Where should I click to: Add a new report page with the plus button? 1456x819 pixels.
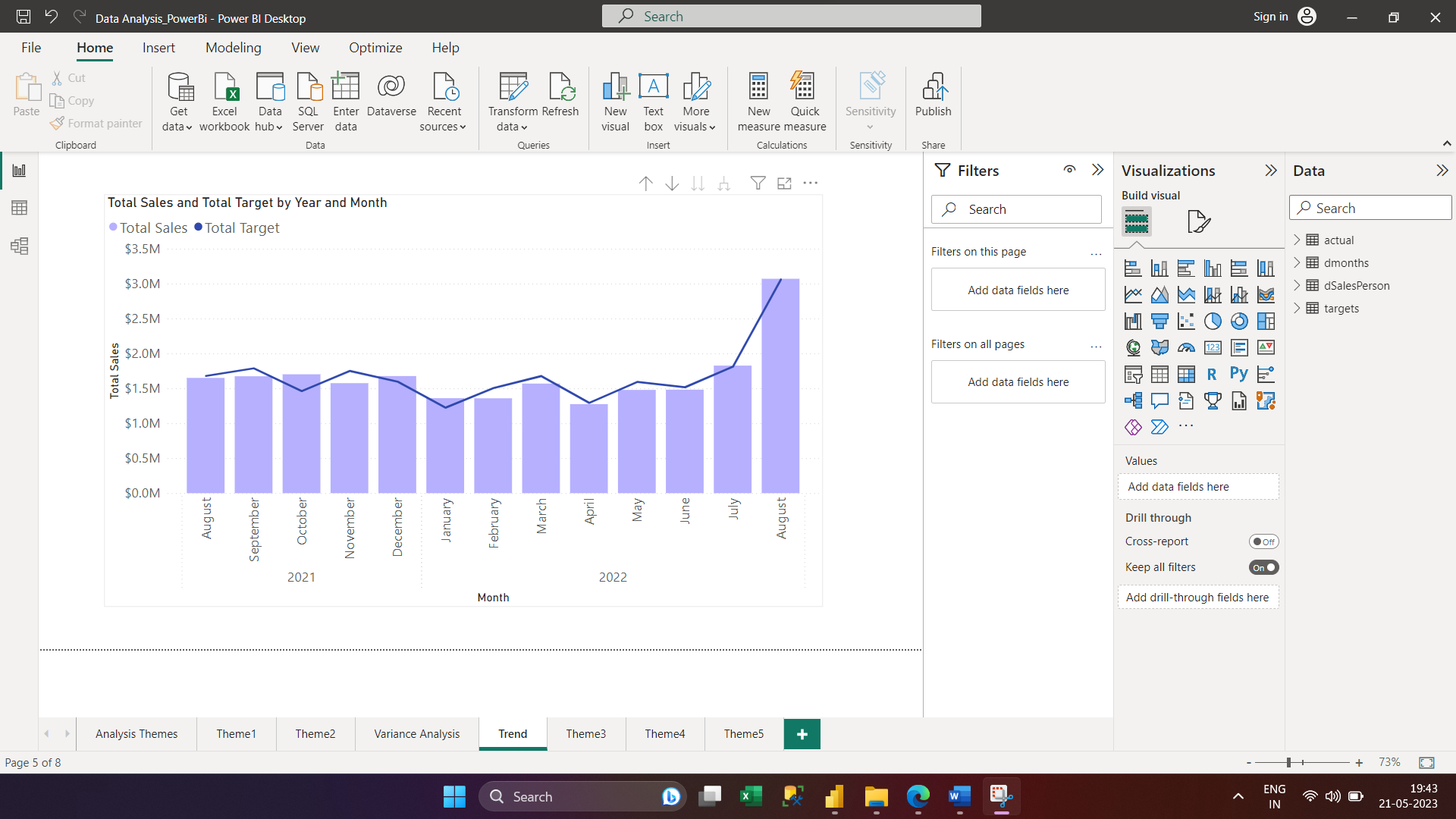[x=802, y=733]
